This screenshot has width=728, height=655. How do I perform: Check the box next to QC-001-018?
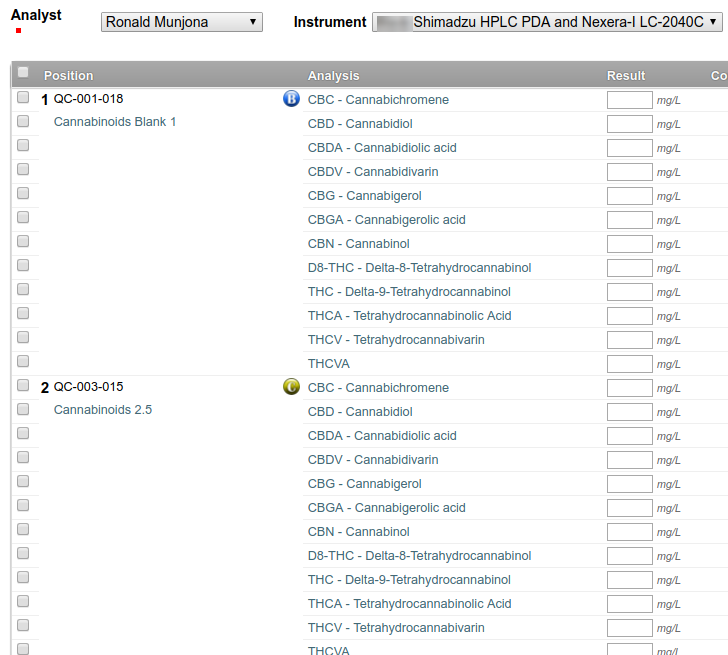23,98
